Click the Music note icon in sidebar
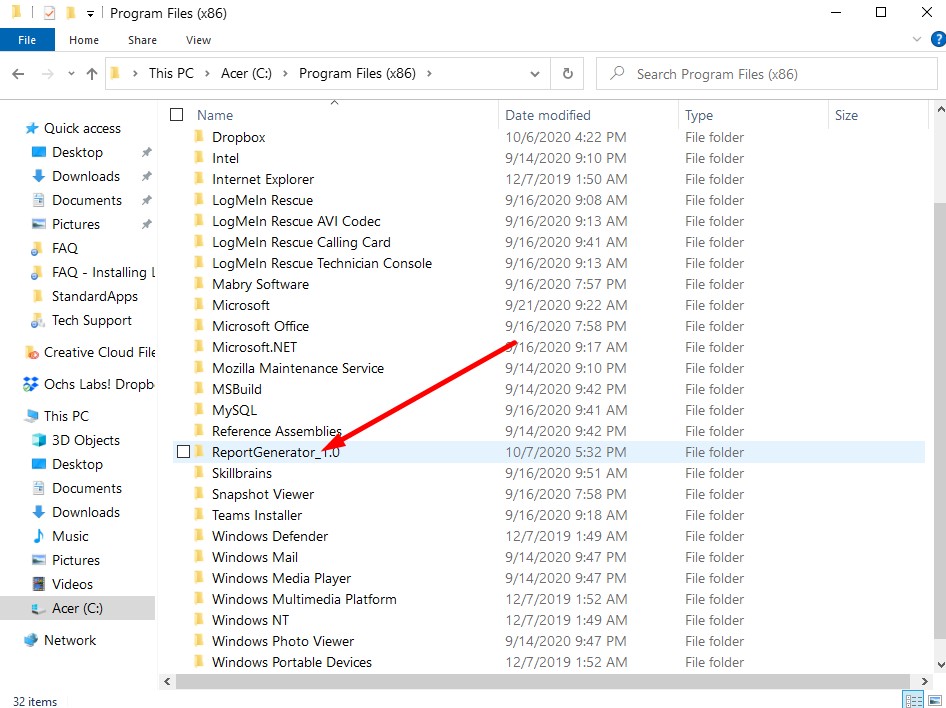The width and height of the screenshot is (946, 708). click(x=39, y=536)
